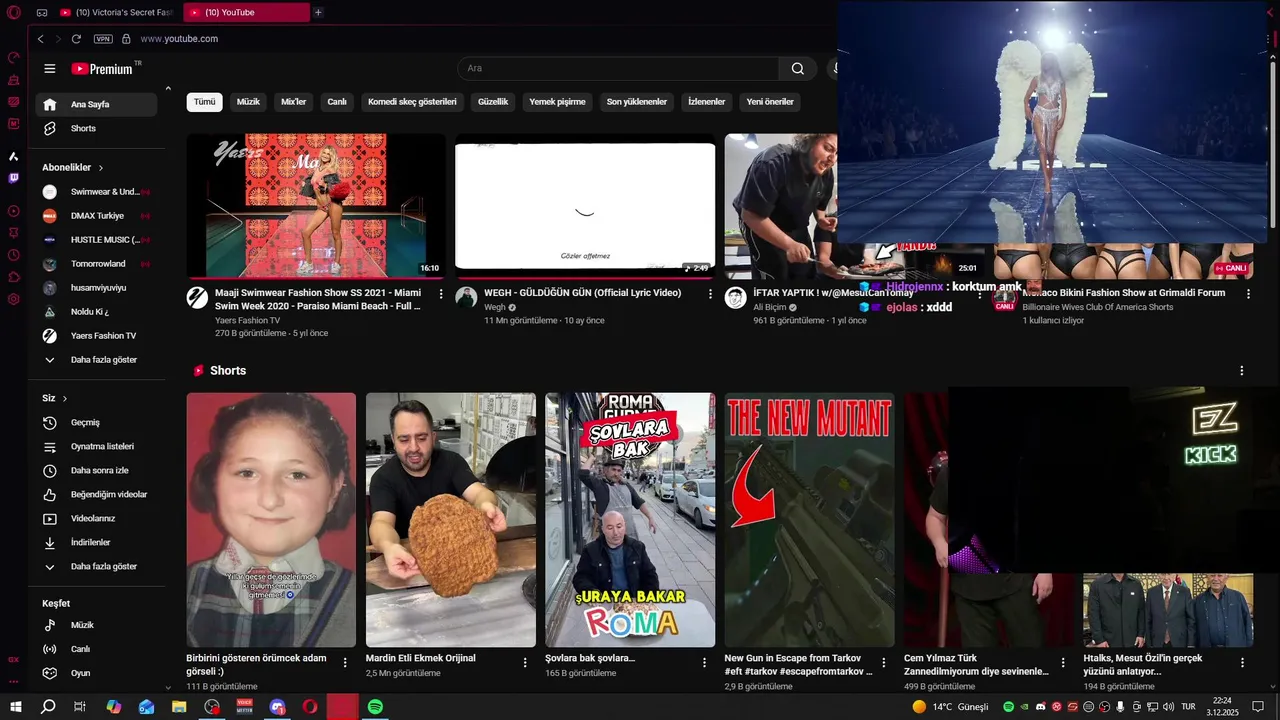Select the Tümü filter chip
This screenshot has height=720, width=1280.
tap(204, 102)
